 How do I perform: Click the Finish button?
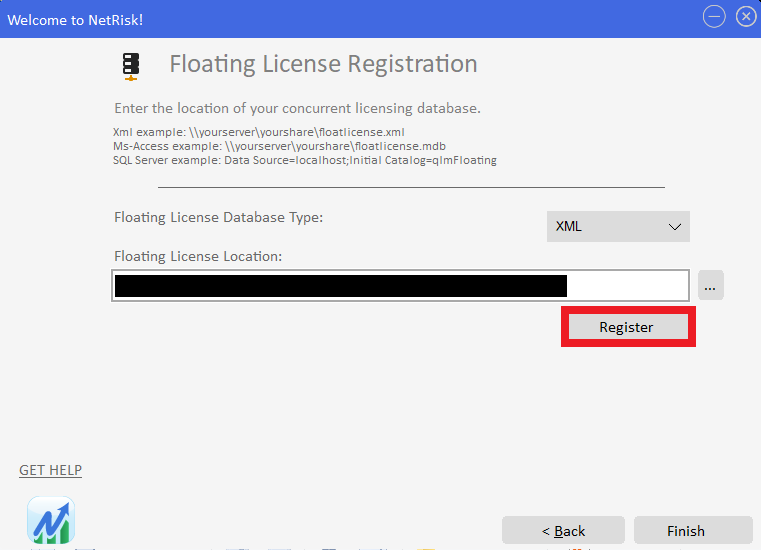pos(693,531)
